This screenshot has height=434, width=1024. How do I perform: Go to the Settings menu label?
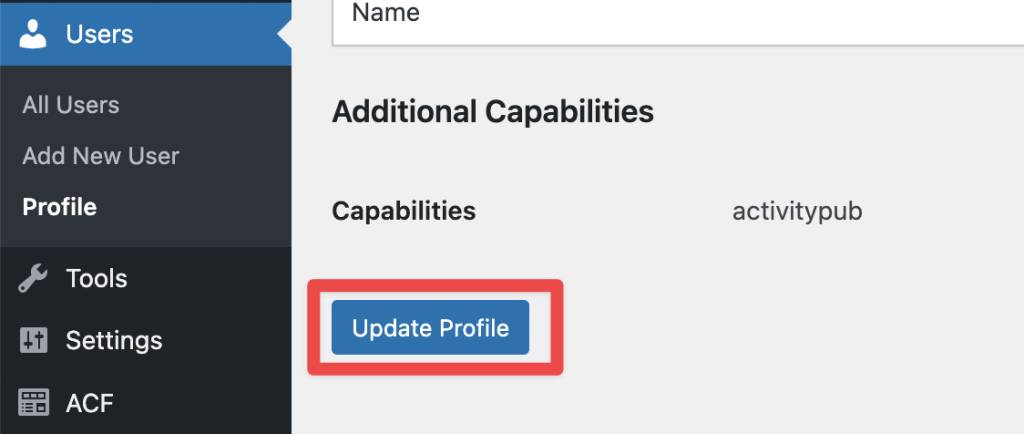click(x=113, y=340)
